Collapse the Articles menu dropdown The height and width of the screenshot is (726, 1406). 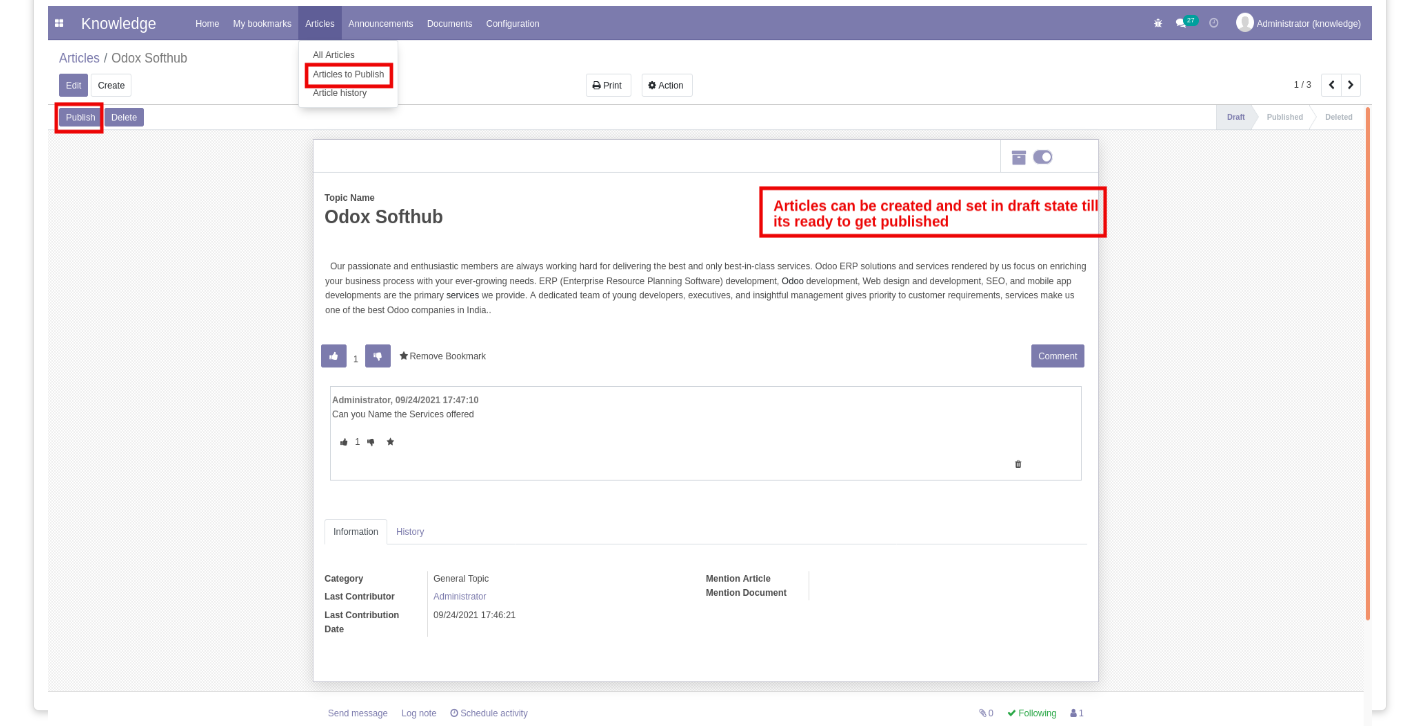click(x=320, y=23)
